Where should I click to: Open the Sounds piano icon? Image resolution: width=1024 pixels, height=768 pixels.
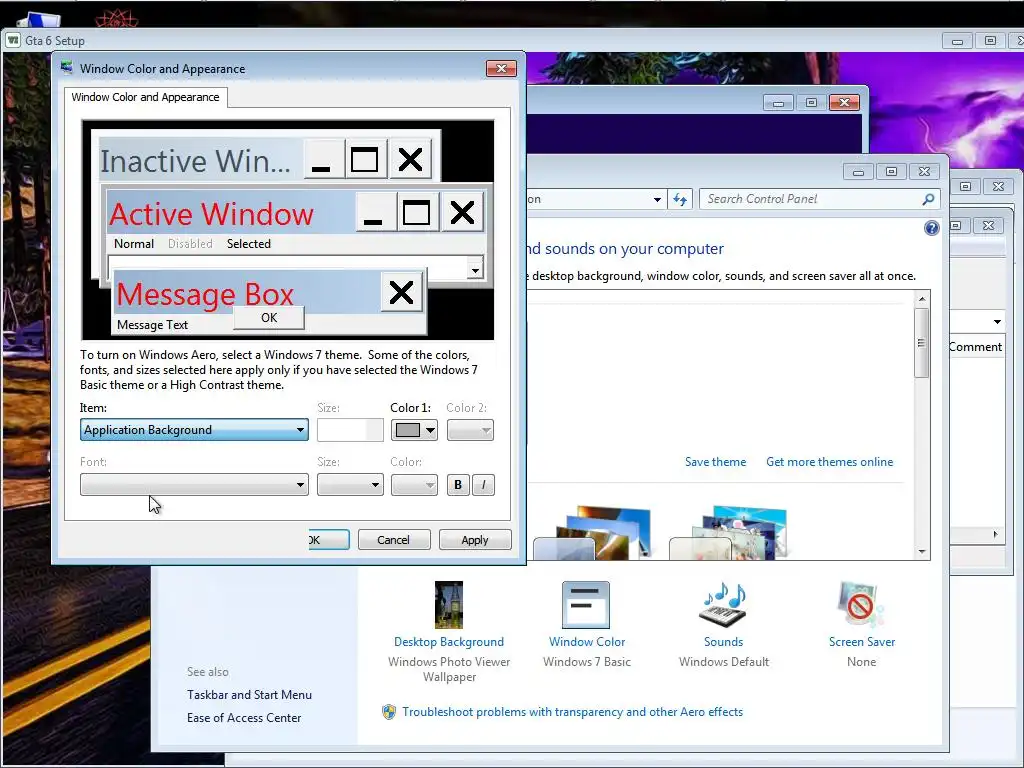click(723, 605)
